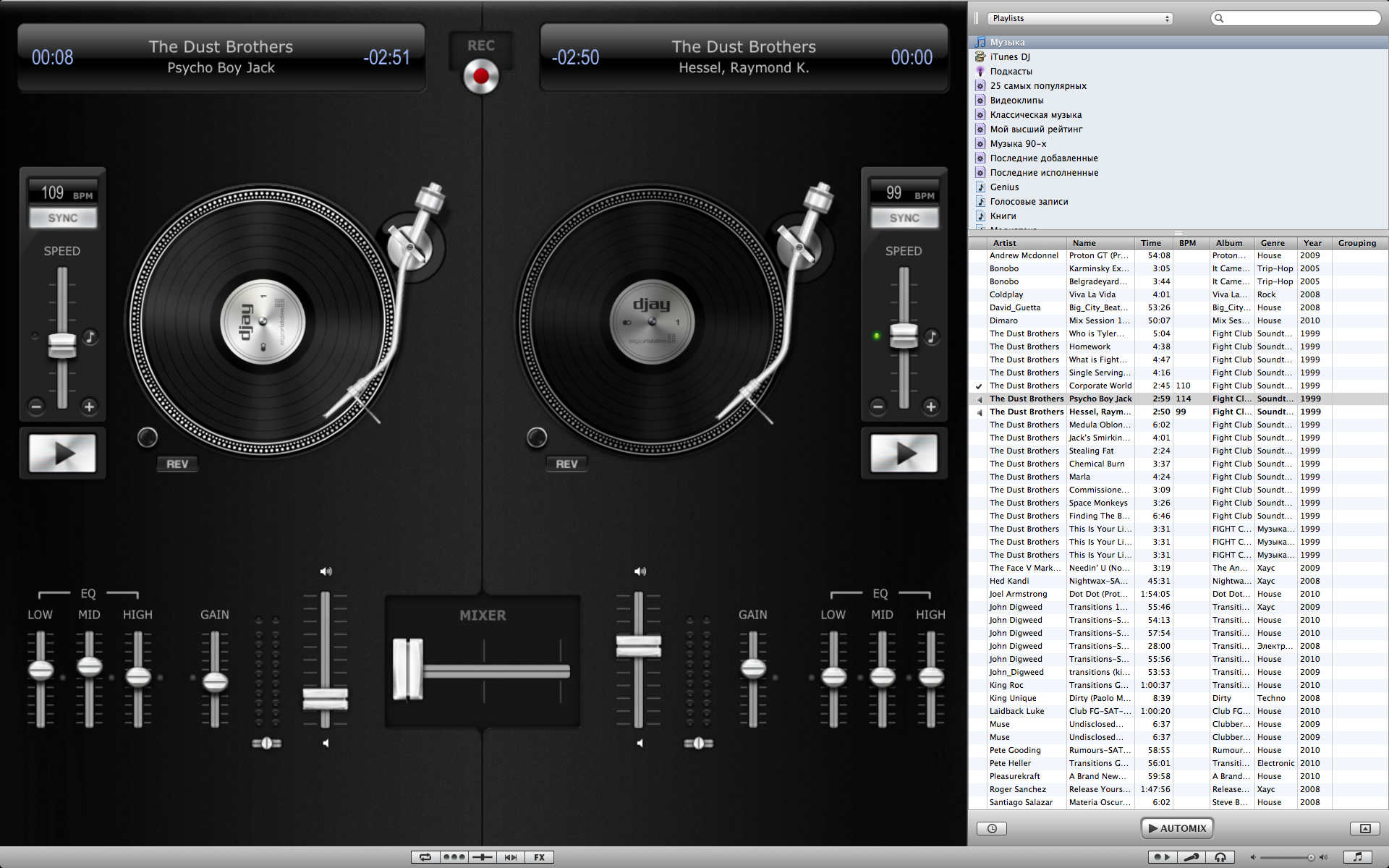Toggle REV on the right turntable
This screenshot has height=868, width=1389.
tap(566, 464)
